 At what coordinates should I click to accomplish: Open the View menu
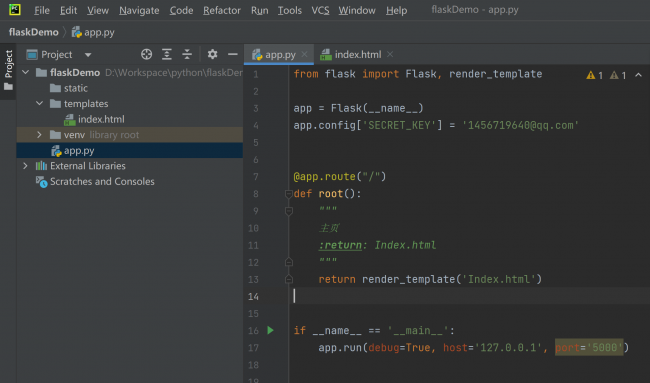(x=98, y=10)
